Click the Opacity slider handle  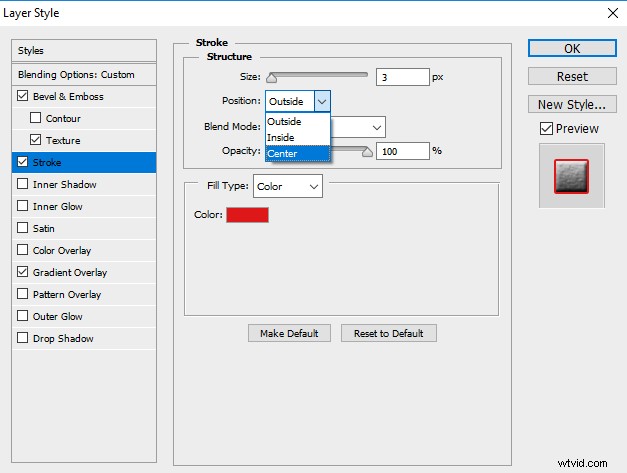pos(367,152)
